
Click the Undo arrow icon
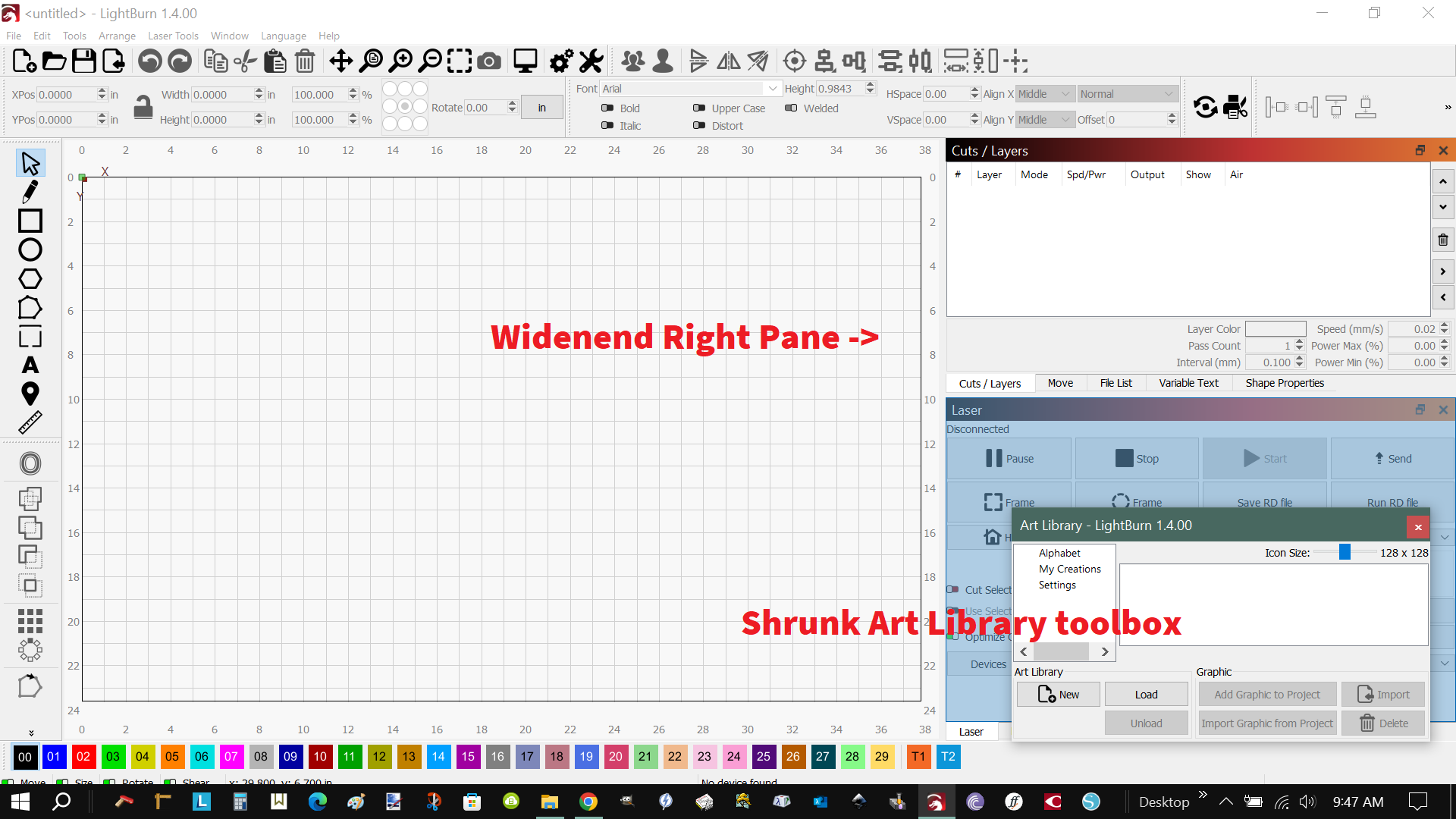pyautogui.click(x=150, y=61)
